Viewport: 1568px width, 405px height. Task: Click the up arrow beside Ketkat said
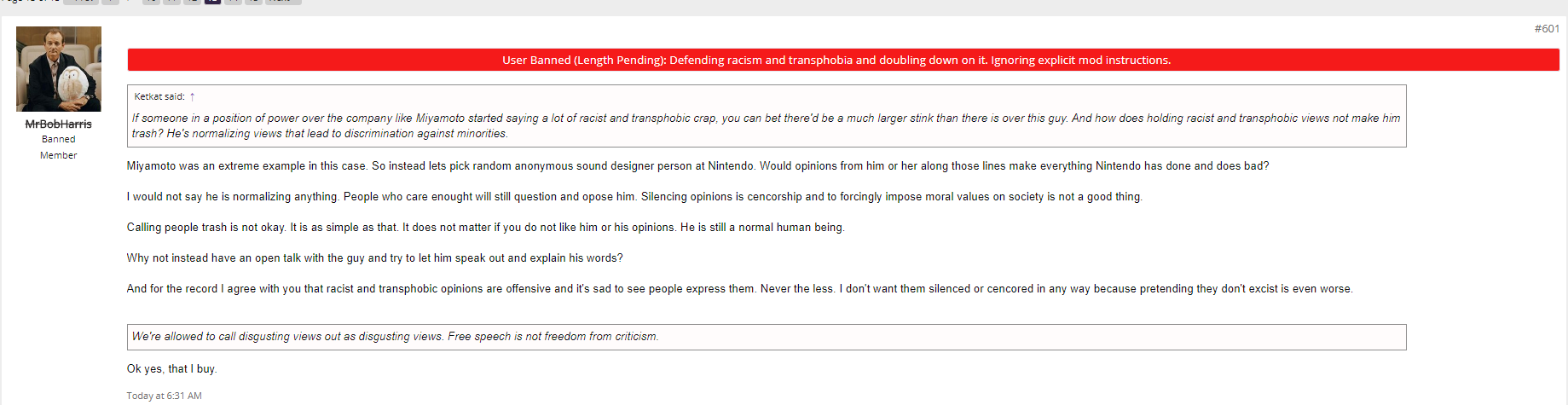(x=192, y=96)
